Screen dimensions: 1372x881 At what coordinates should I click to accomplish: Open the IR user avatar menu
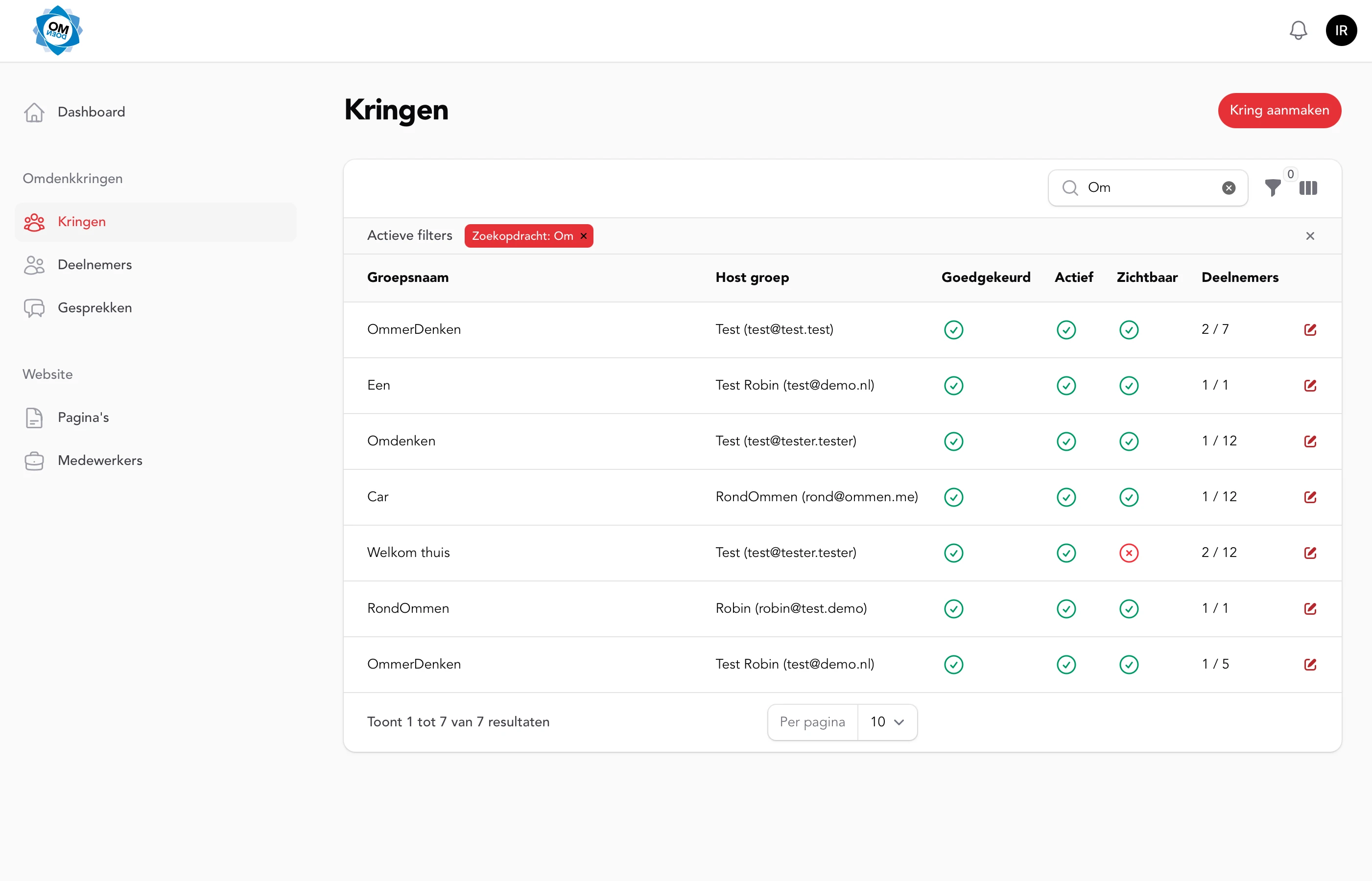point(1341,30)
